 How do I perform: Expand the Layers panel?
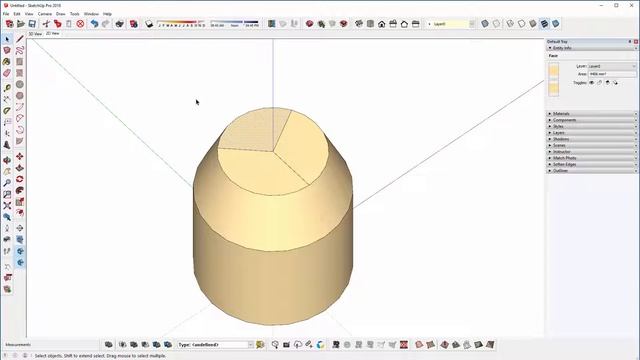(x=592, y=133)
